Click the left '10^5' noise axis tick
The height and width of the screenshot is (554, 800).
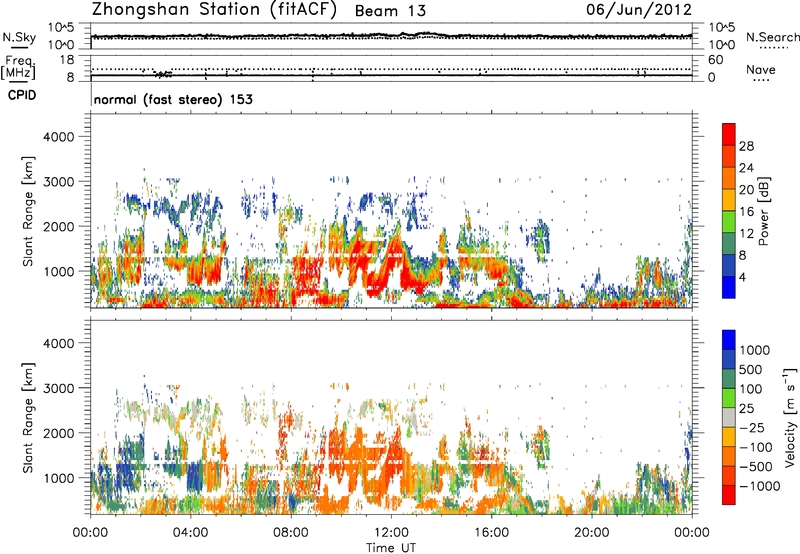[61, 27]
